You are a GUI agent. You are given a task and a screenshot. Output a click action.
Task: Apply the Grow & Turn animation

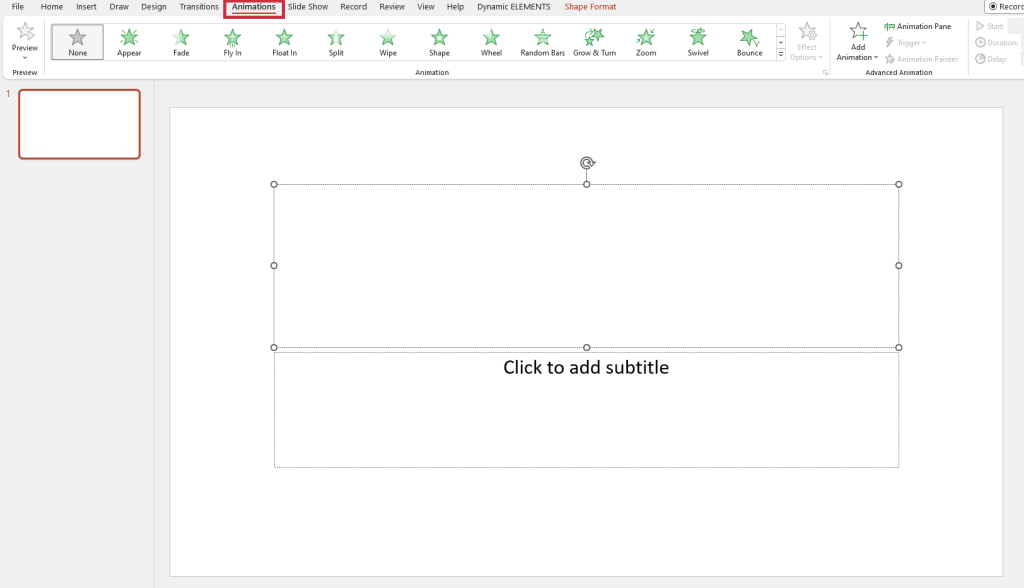click(x=594, y=41)
